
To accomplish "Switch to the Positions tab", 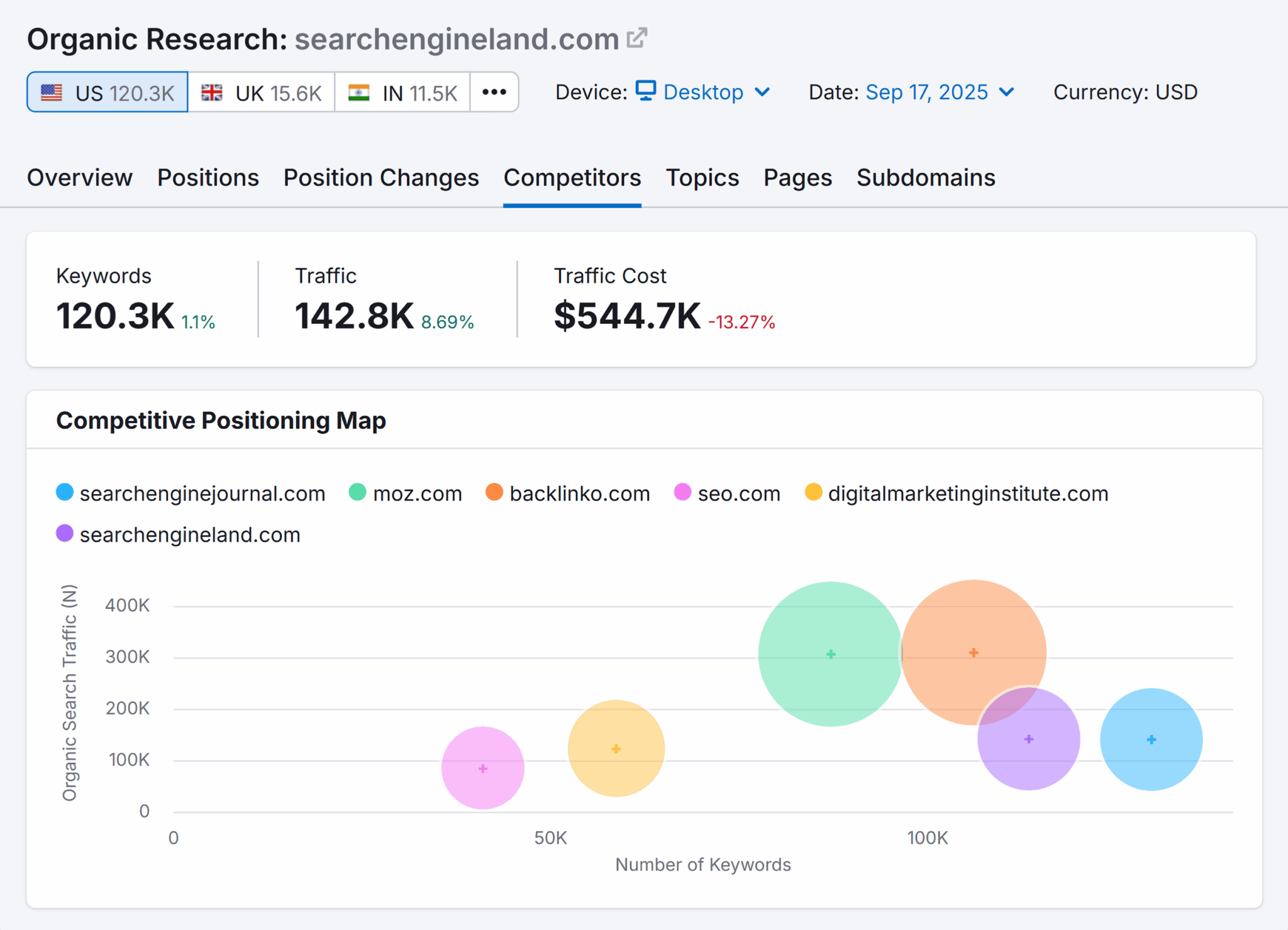I will pyautogui.click(x=208, y=178).
